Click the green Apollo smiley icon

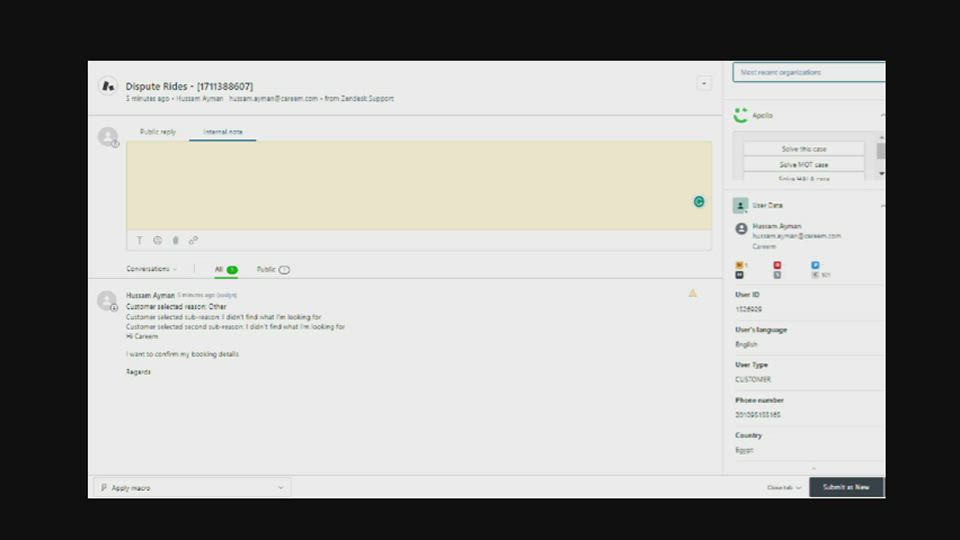(x=741, y=115)
